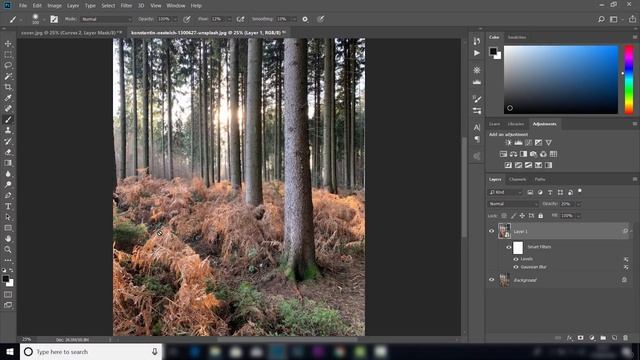Open the Filter menu
The width and height of the screenshot is (640, 360).
(126, 6)
